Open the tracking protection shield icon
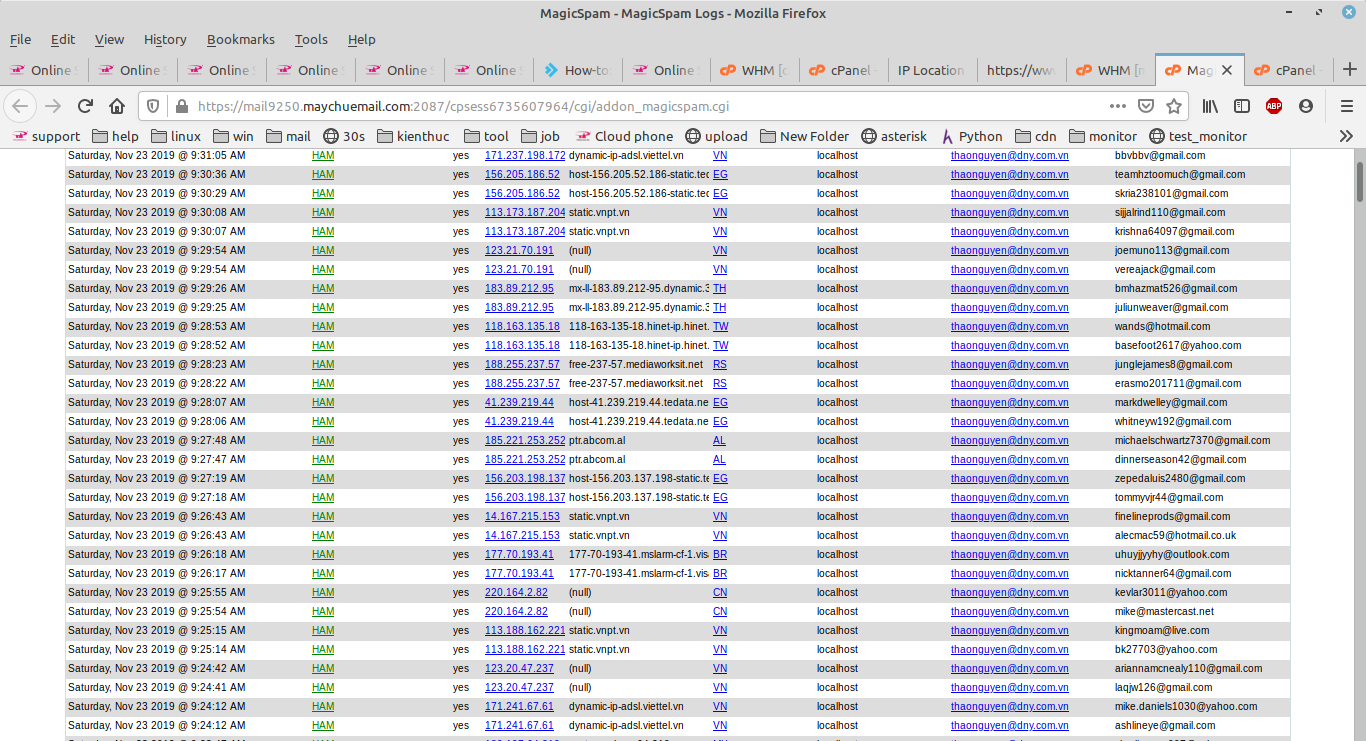This screenshot has height=741, width=1366. pos(153,105)
